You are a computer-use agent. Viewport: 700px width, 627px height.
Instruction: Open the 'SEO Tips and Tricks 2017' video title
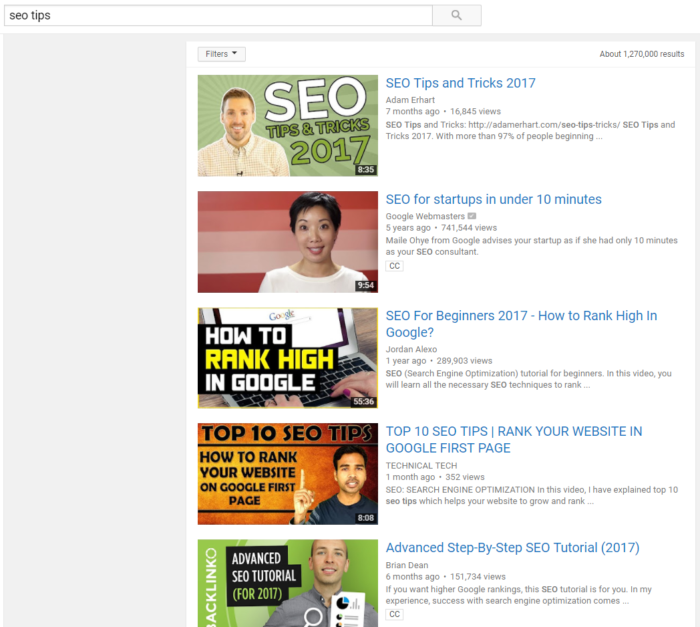click(460, 83)
